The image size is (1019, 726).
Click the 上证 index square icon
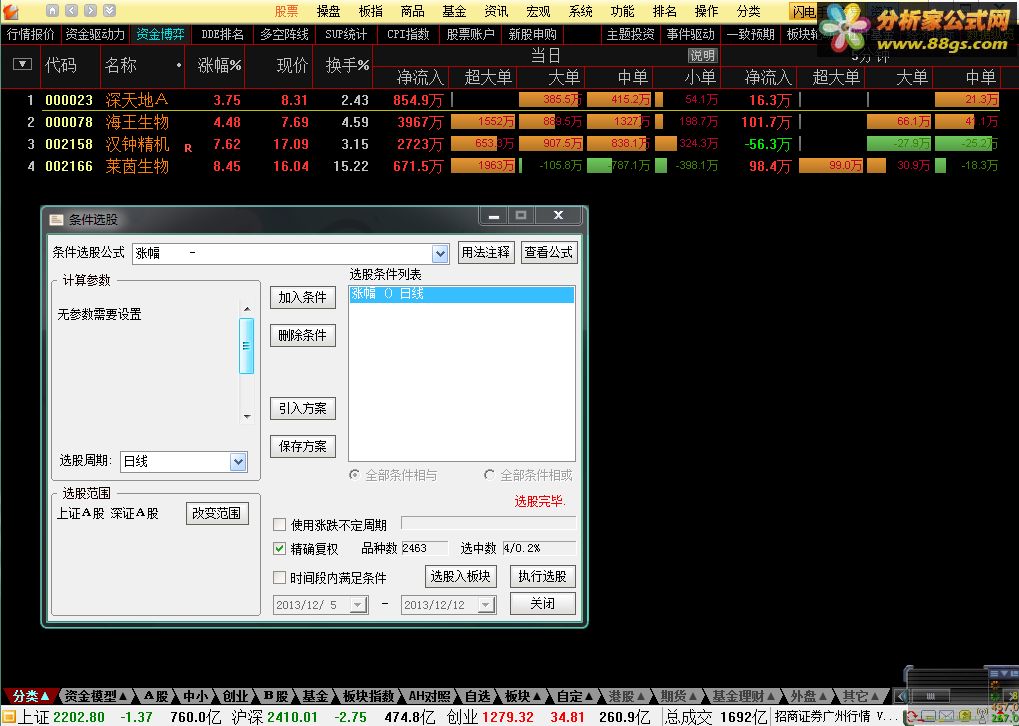(8, 716)
